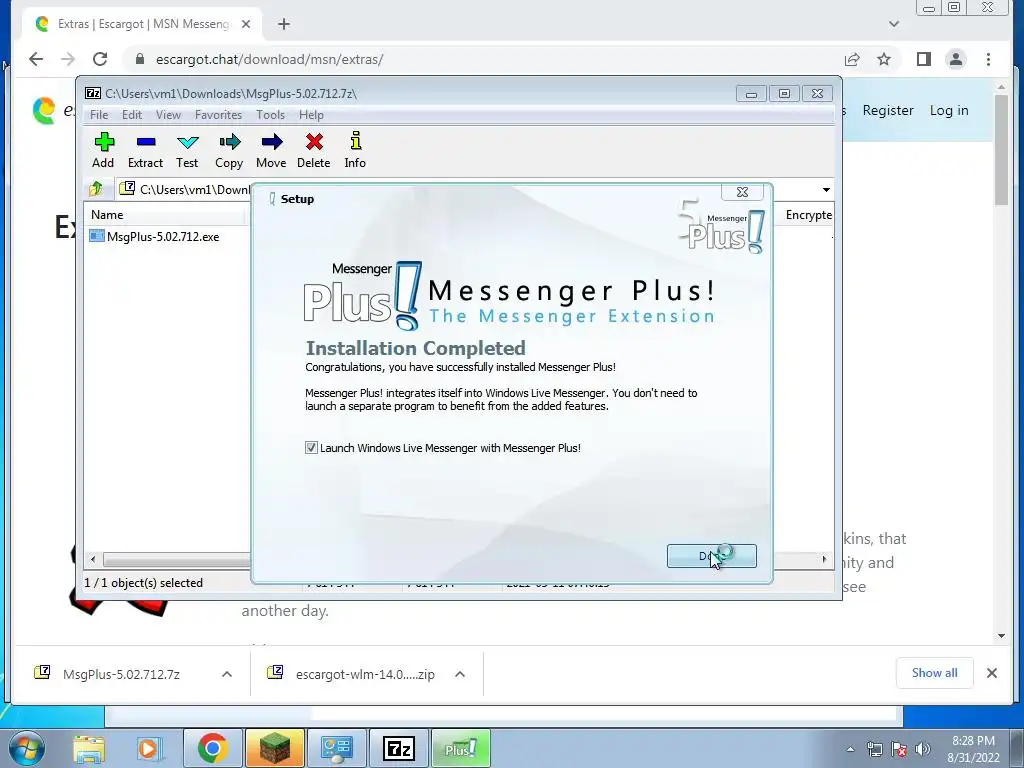Open the Windows Start menu
1024x768 pixels.
click(x=27, y=748)
